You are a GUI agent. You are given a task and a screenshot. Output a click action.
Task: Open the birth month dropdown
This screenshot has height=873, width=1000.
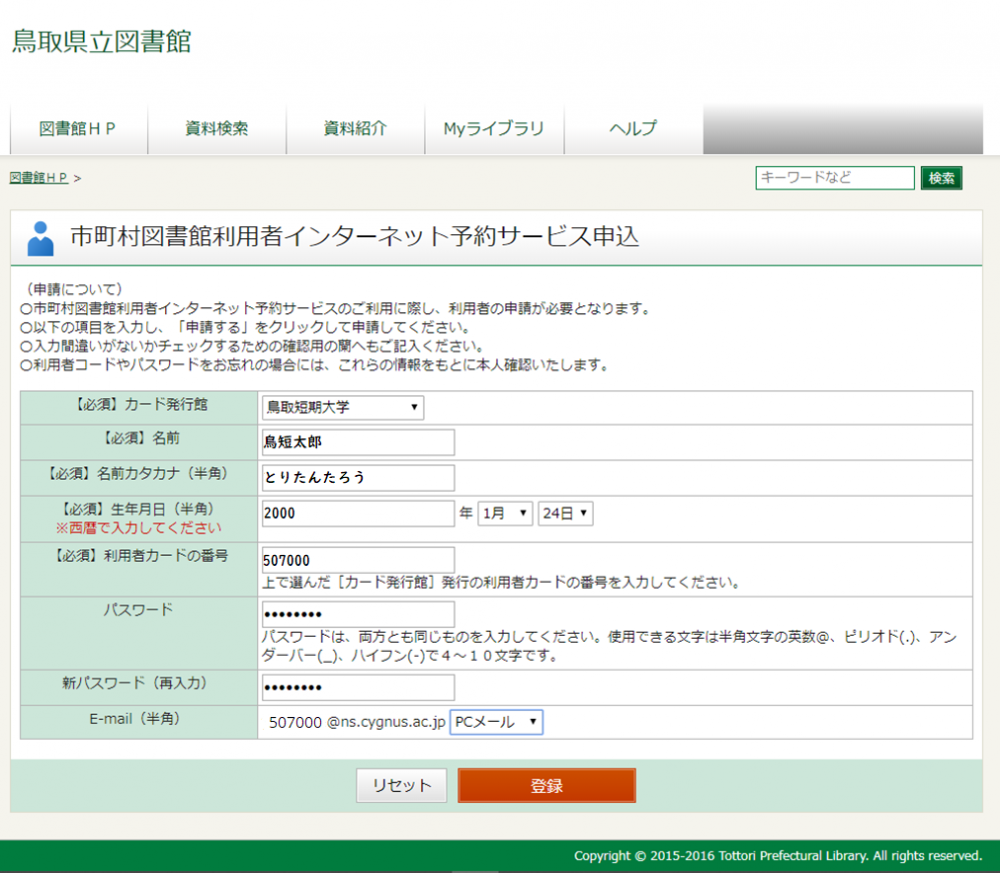click(x=505, y=514)
